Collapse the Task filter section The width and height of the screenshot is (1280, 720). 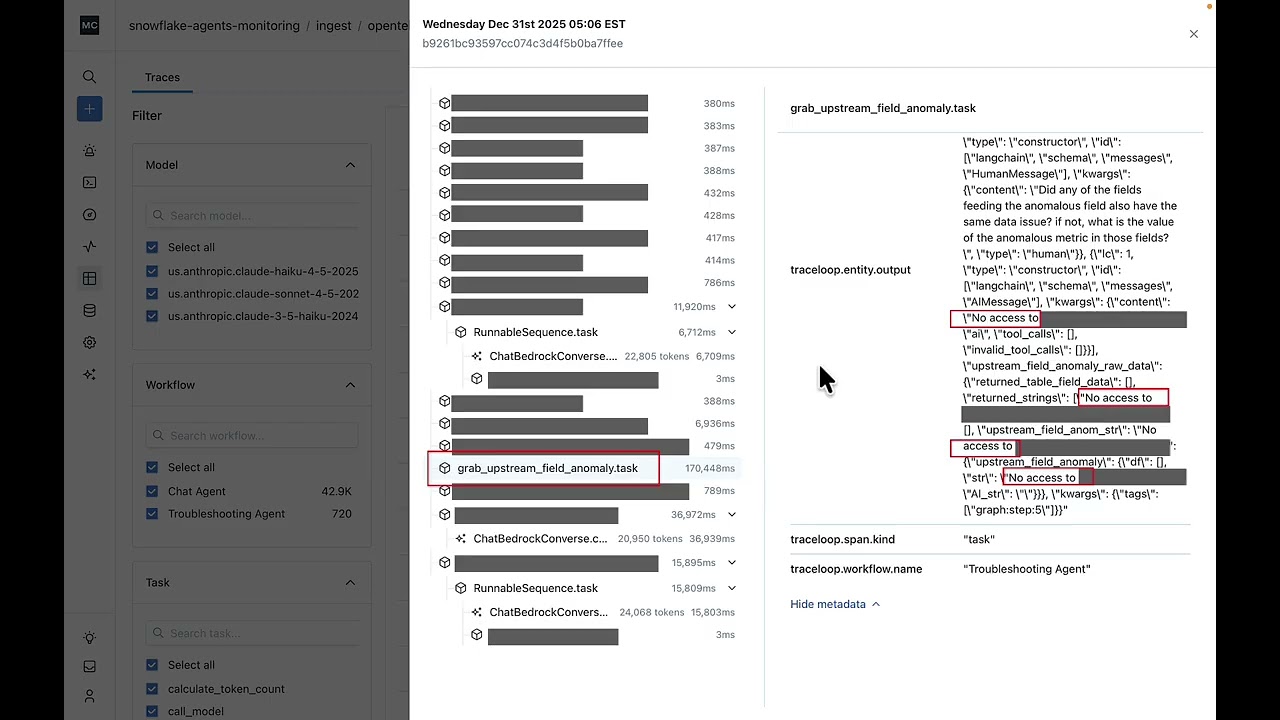coord(350,583)
